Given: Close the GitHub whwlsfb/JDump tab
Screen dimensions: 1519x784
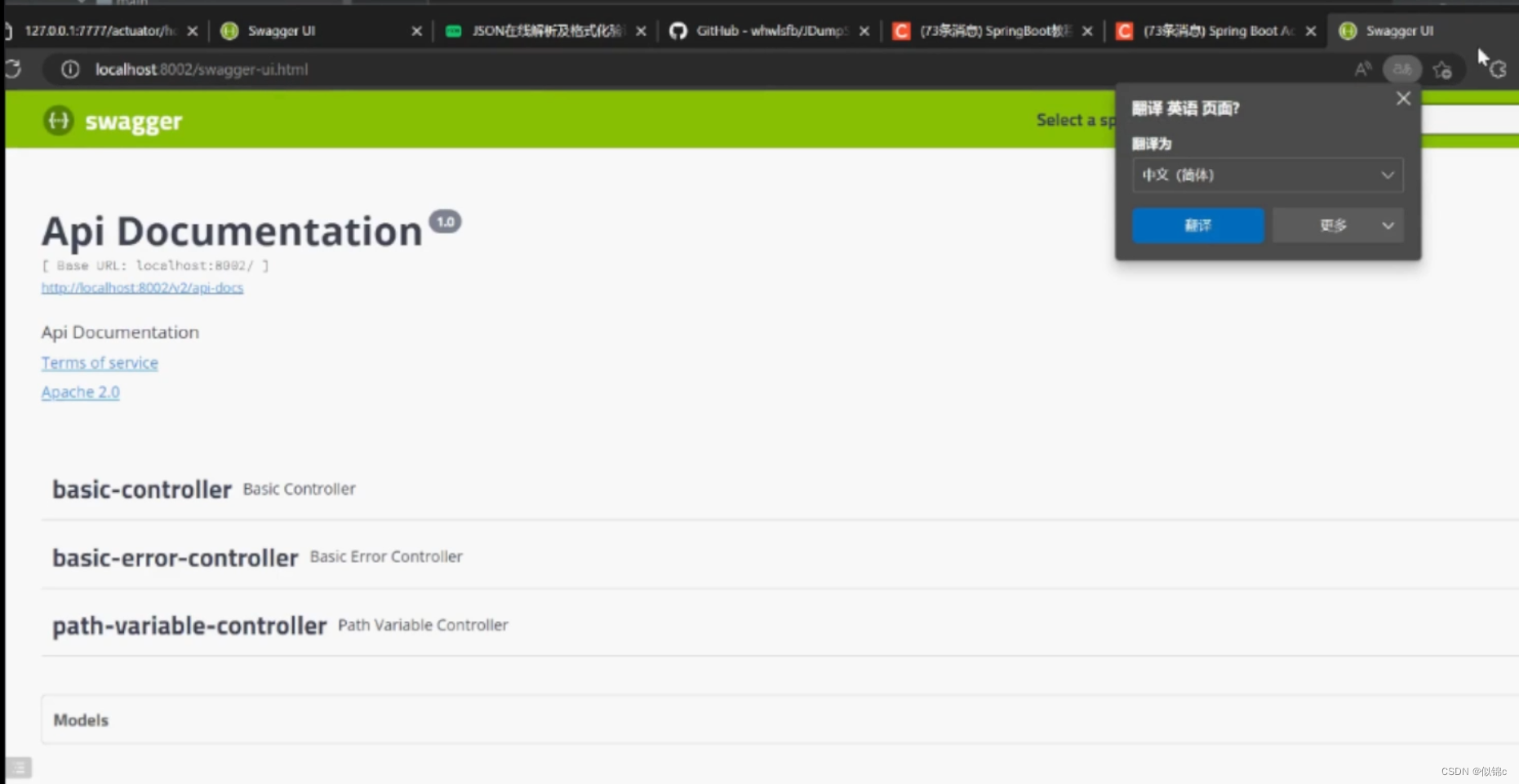Looking at the screenshot, I should [864, 31].
